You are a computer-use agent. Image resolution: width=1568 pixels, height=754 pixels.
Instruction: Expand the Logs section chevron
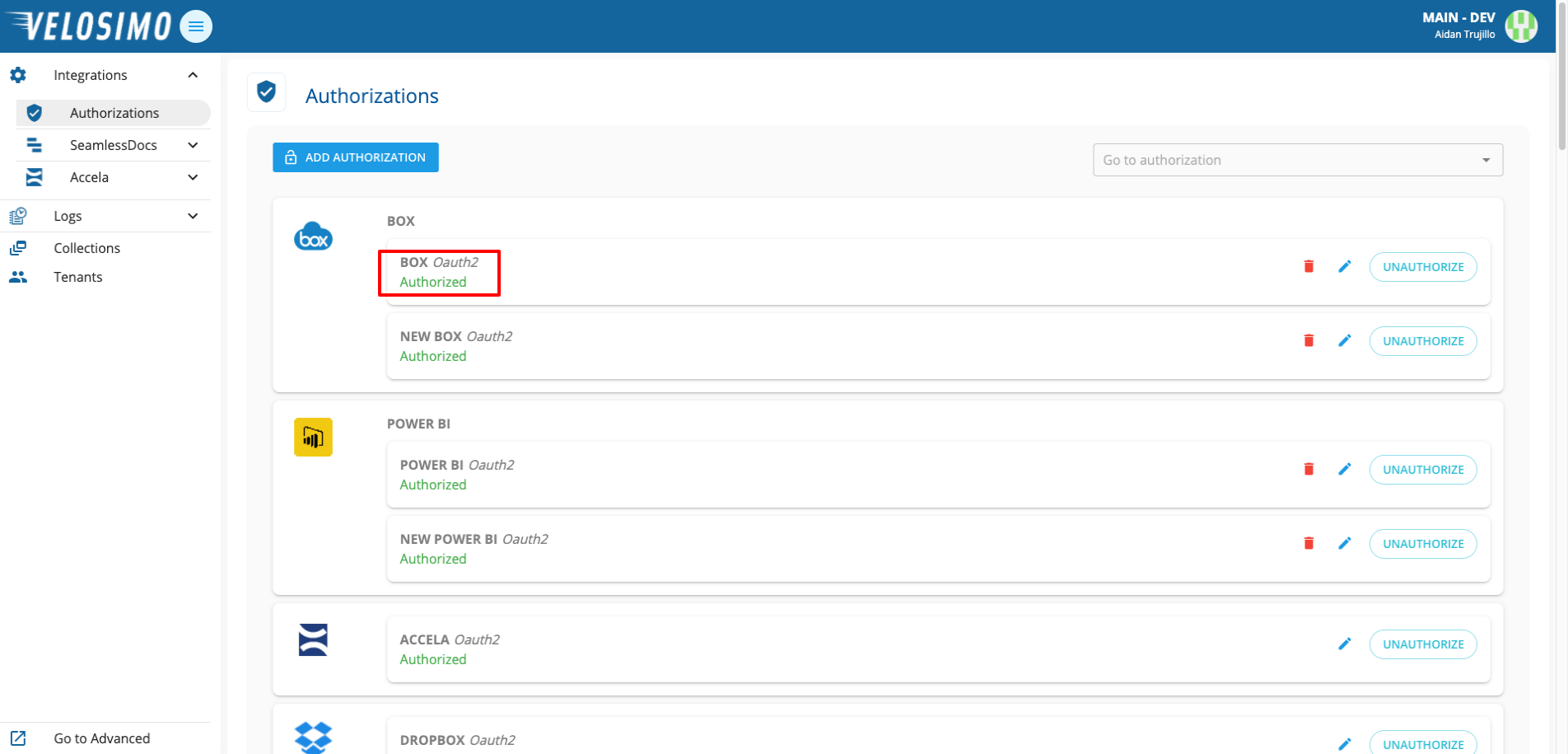point(193,216)
